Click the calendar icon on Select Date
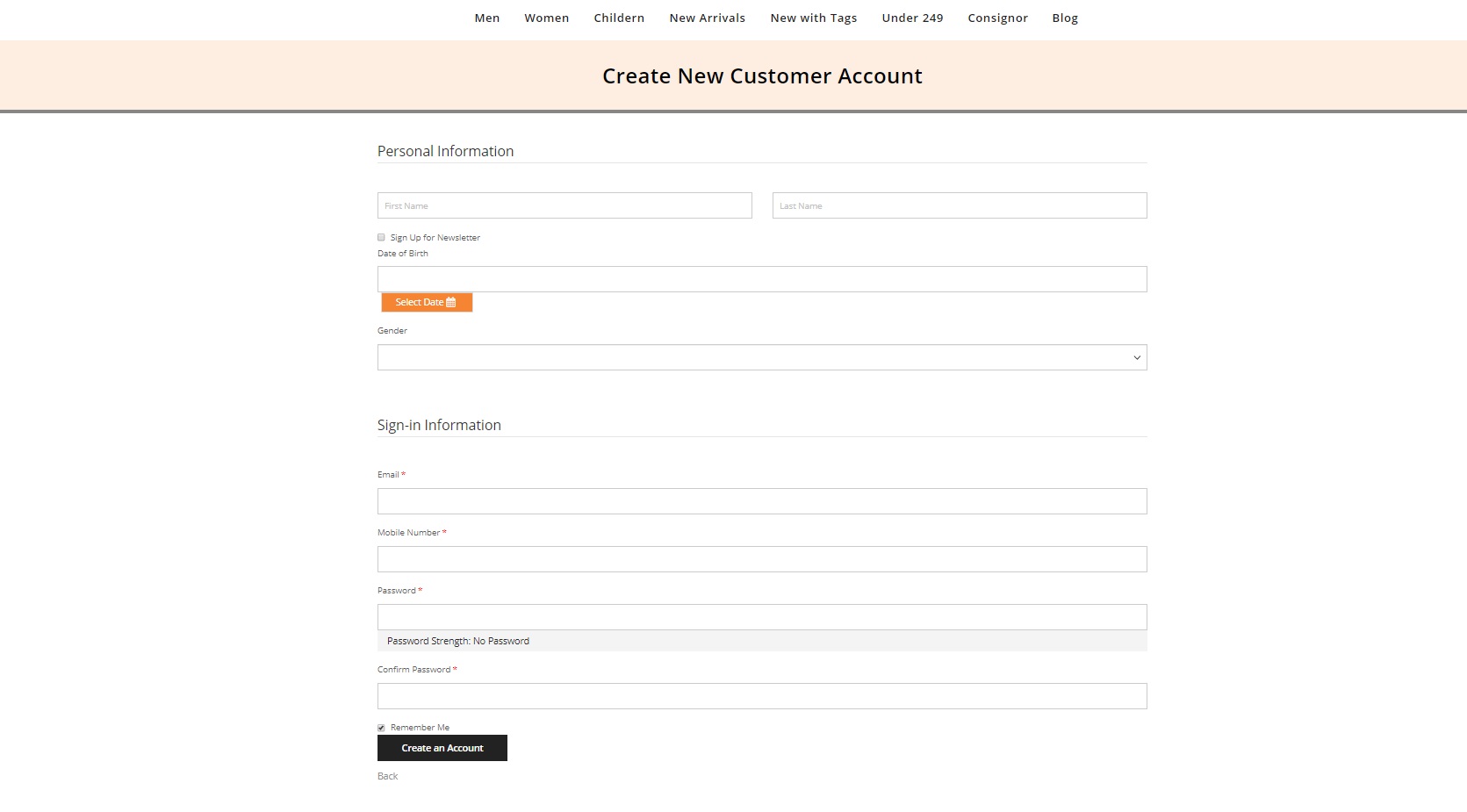Viewport: 1467px width, 812px height. pos(451,302)
